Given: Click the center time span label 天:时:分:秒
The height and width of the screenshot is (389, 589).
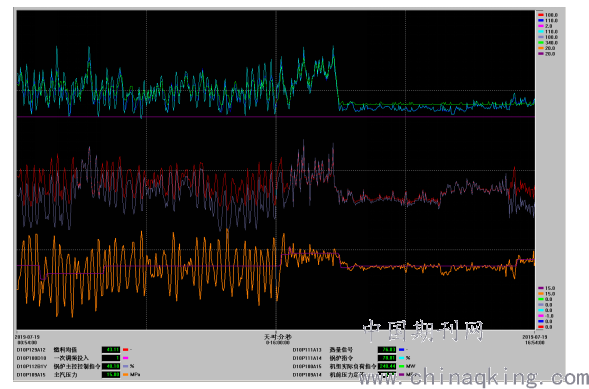Looking at the screenshot, I should 278,337.
